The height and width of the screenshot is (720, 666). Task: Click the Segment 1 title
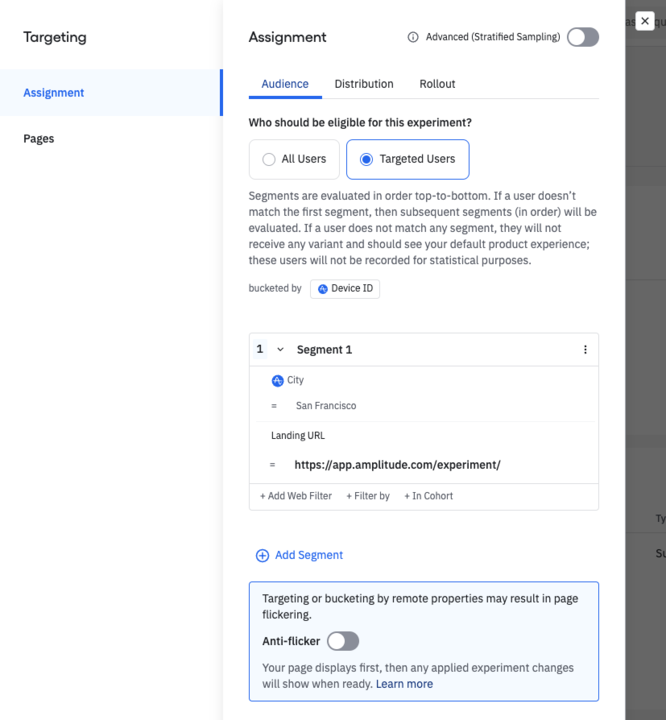(324, 350)
